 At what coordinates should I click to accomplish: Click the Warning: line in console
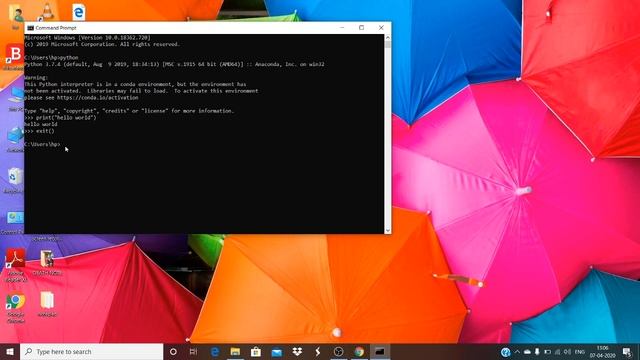pyautogui.click(x=36, y=78)
